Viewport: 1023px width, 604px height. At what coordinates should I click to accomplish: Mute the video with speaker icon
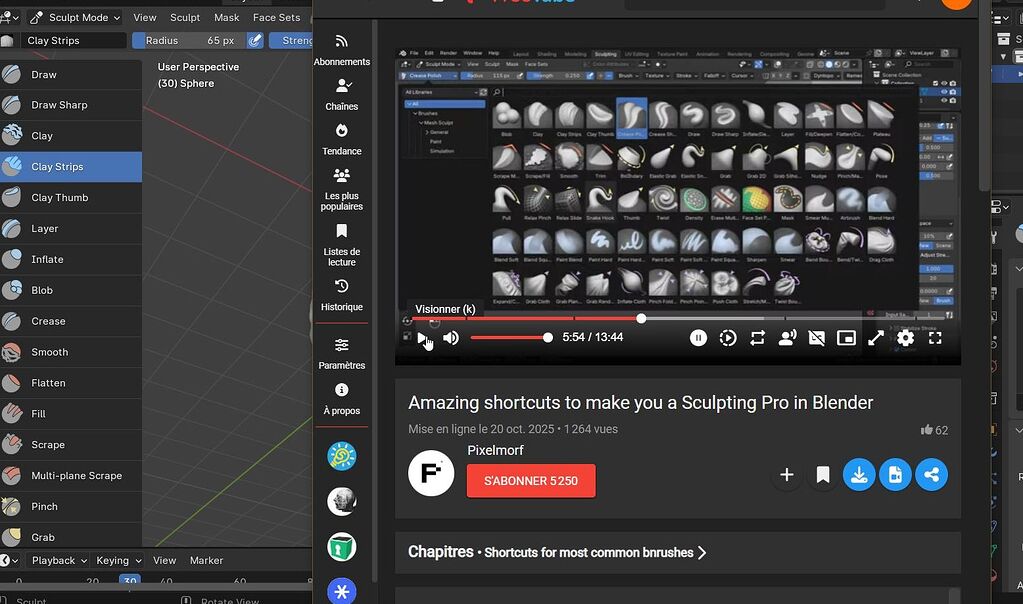click(x=451, y=338)
